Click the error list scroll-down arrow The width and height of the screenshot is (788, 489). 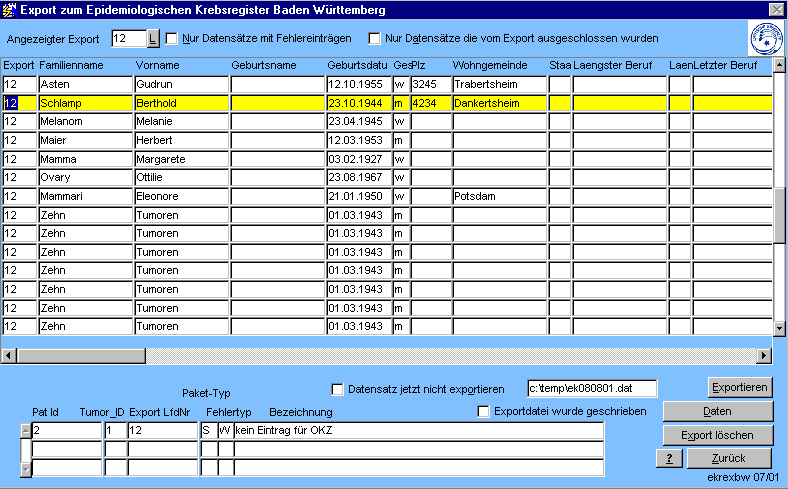click(x=25, y=470)
